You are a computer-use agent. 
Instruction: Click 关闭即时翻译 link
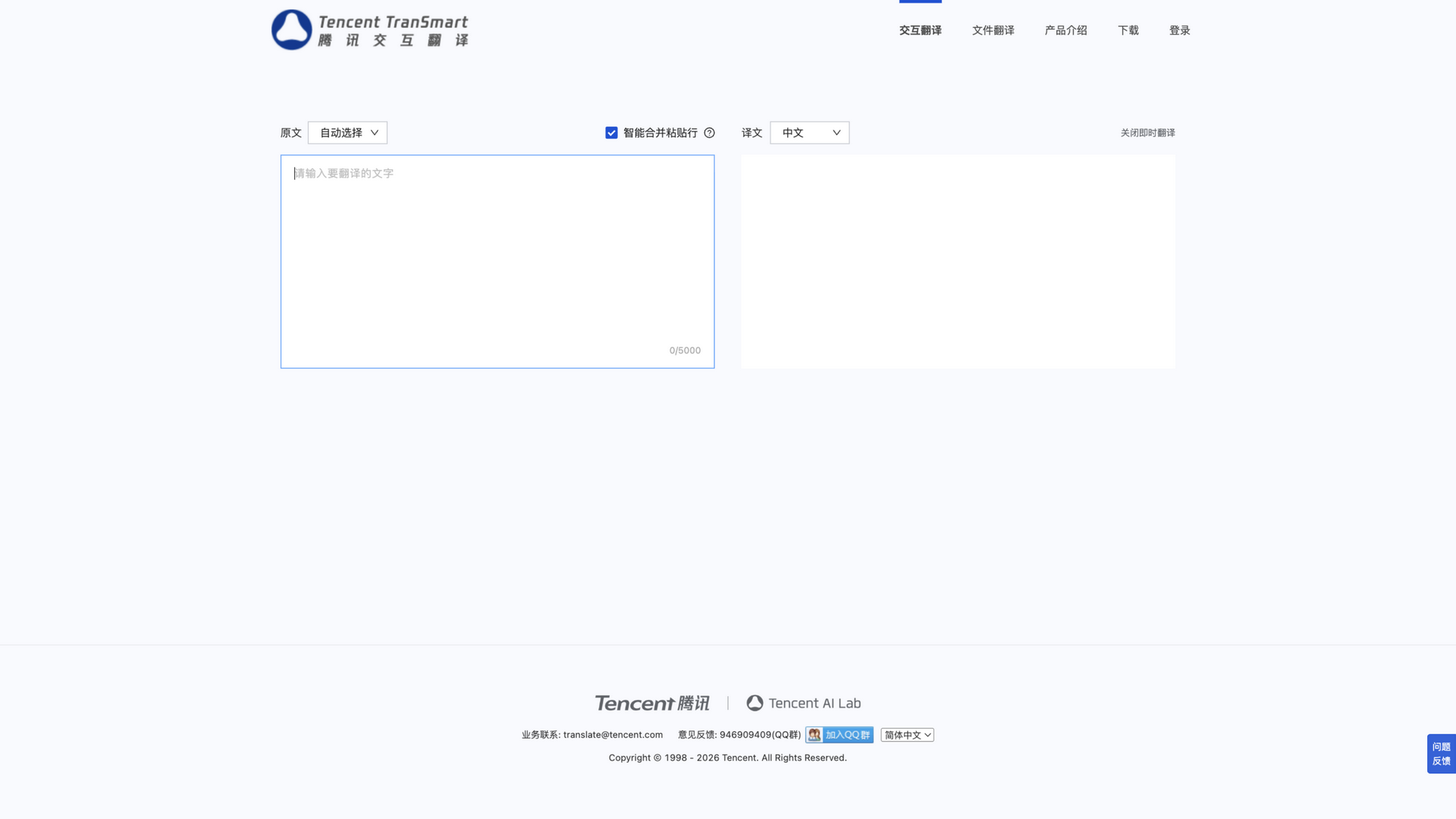[1147, 133]
